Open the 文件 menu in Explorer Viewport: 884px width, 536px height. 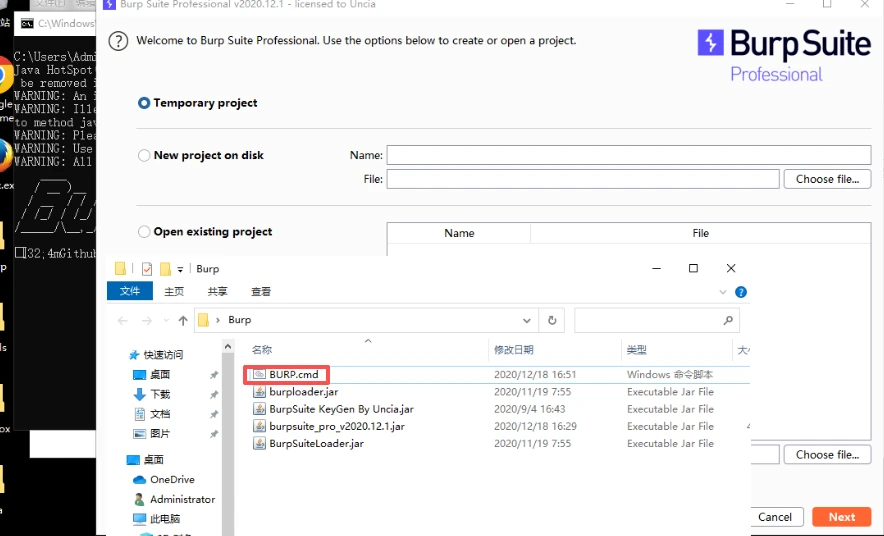(x=130, y=291)
